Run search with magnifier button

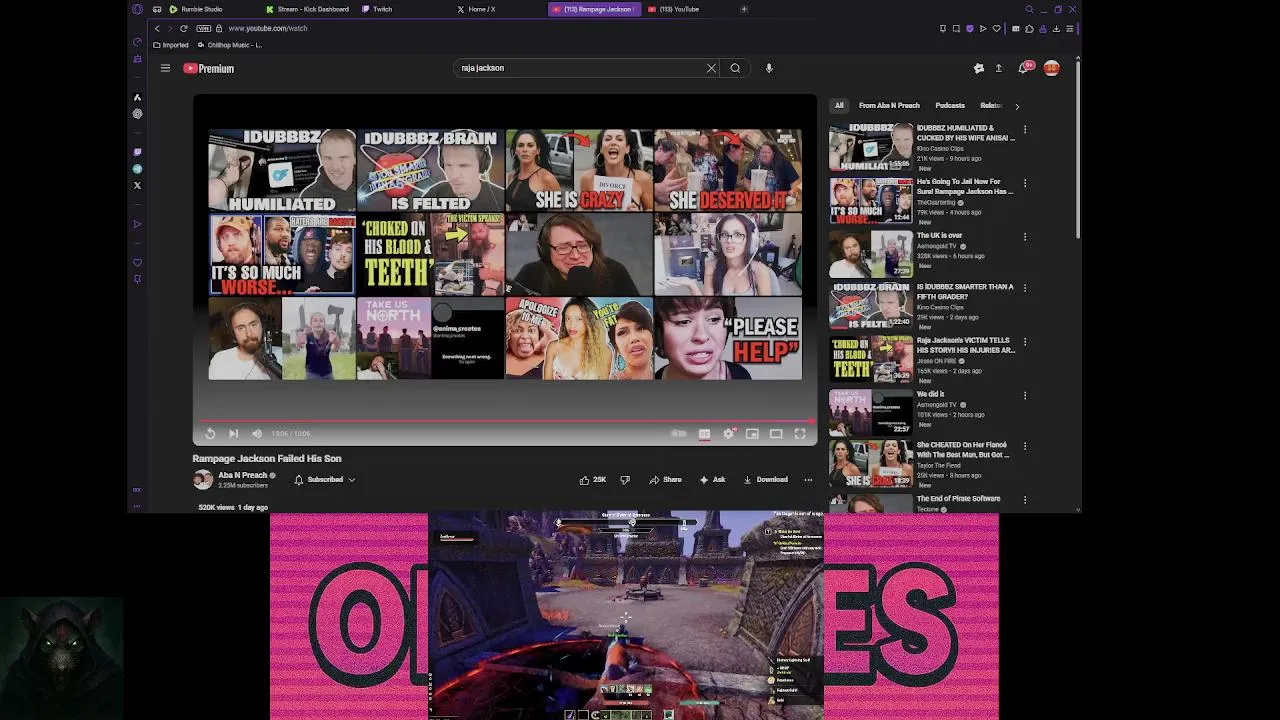(x=735, y=68)
